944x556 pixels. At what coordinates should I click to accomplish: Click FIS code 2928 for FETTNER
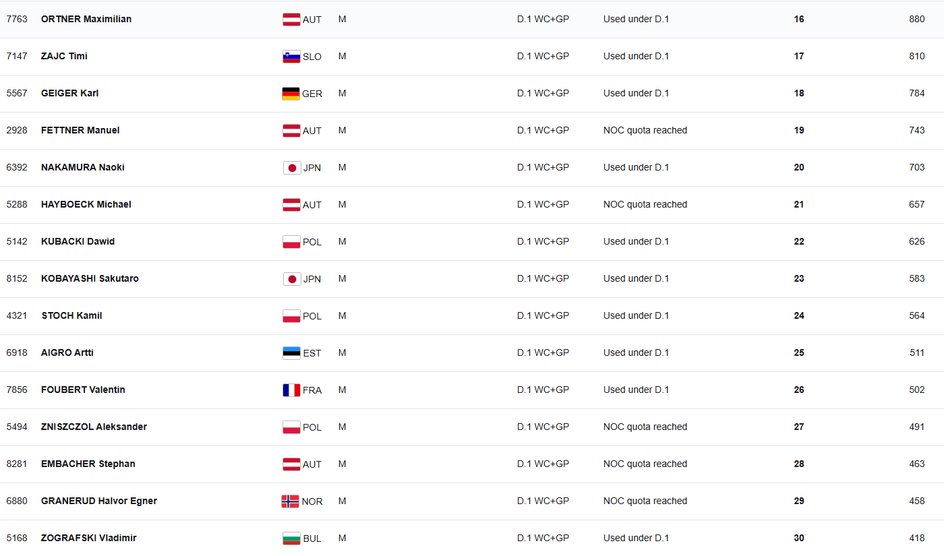point(17,130)
